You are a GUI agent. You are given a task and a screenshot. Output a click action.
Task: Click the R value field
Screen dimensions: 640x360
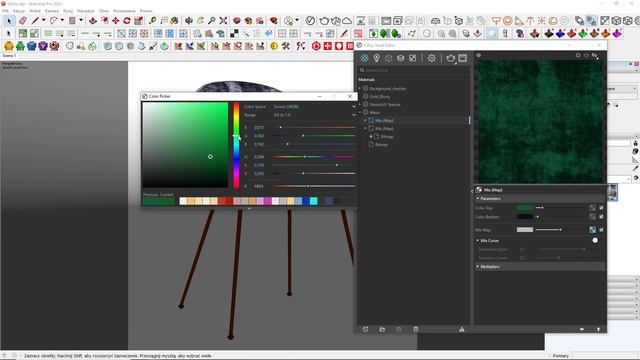click(259, 127)
